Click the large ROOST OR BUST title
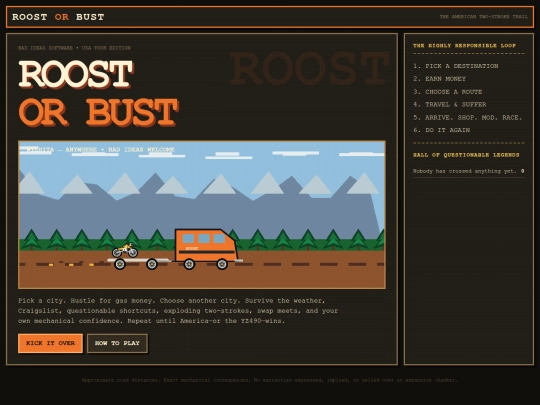540x405 pixels. tap(98, 93)
